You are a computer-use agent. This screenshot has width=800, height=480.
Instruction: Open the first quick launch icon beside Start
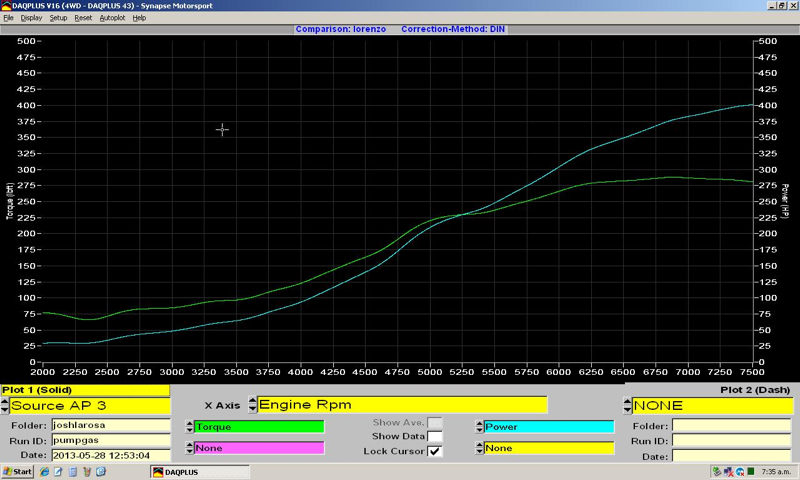click(x=46, y=471)
